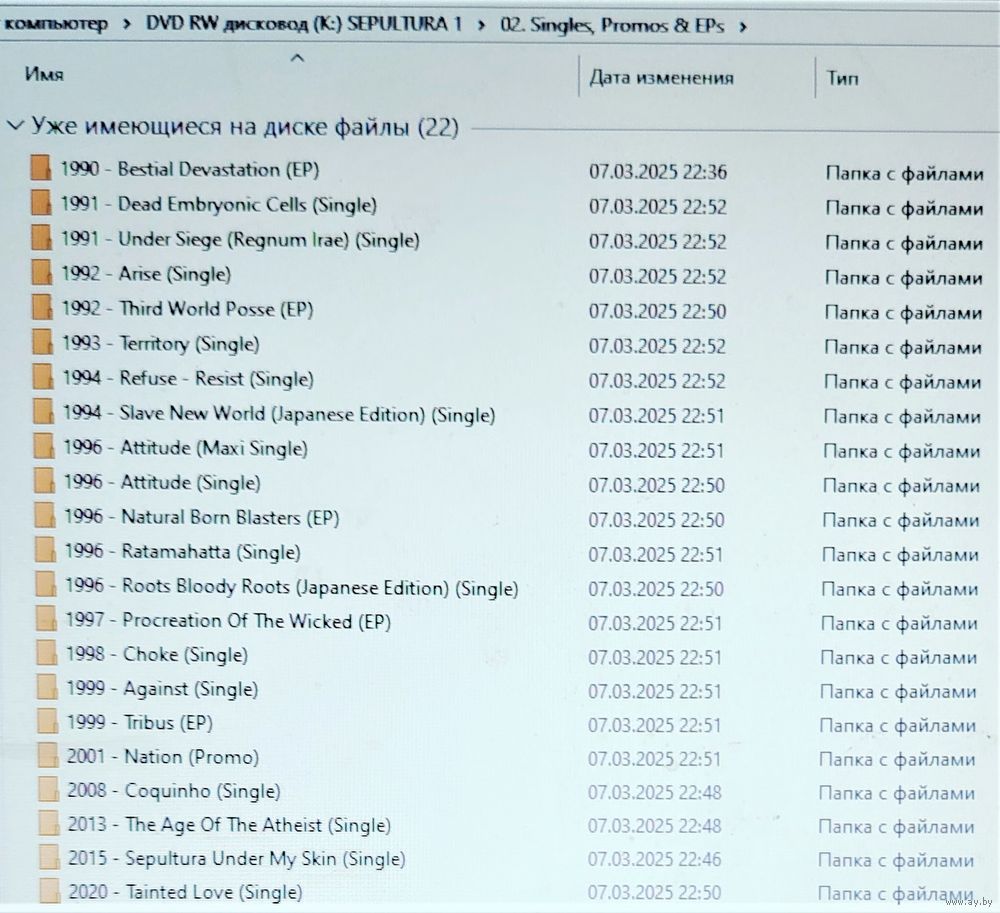Select folder name '1996 - Natural Born Blasters (EP)'
Image resolution: width=1000 pixels, height=913 pixels.
[x=202, y=517]
